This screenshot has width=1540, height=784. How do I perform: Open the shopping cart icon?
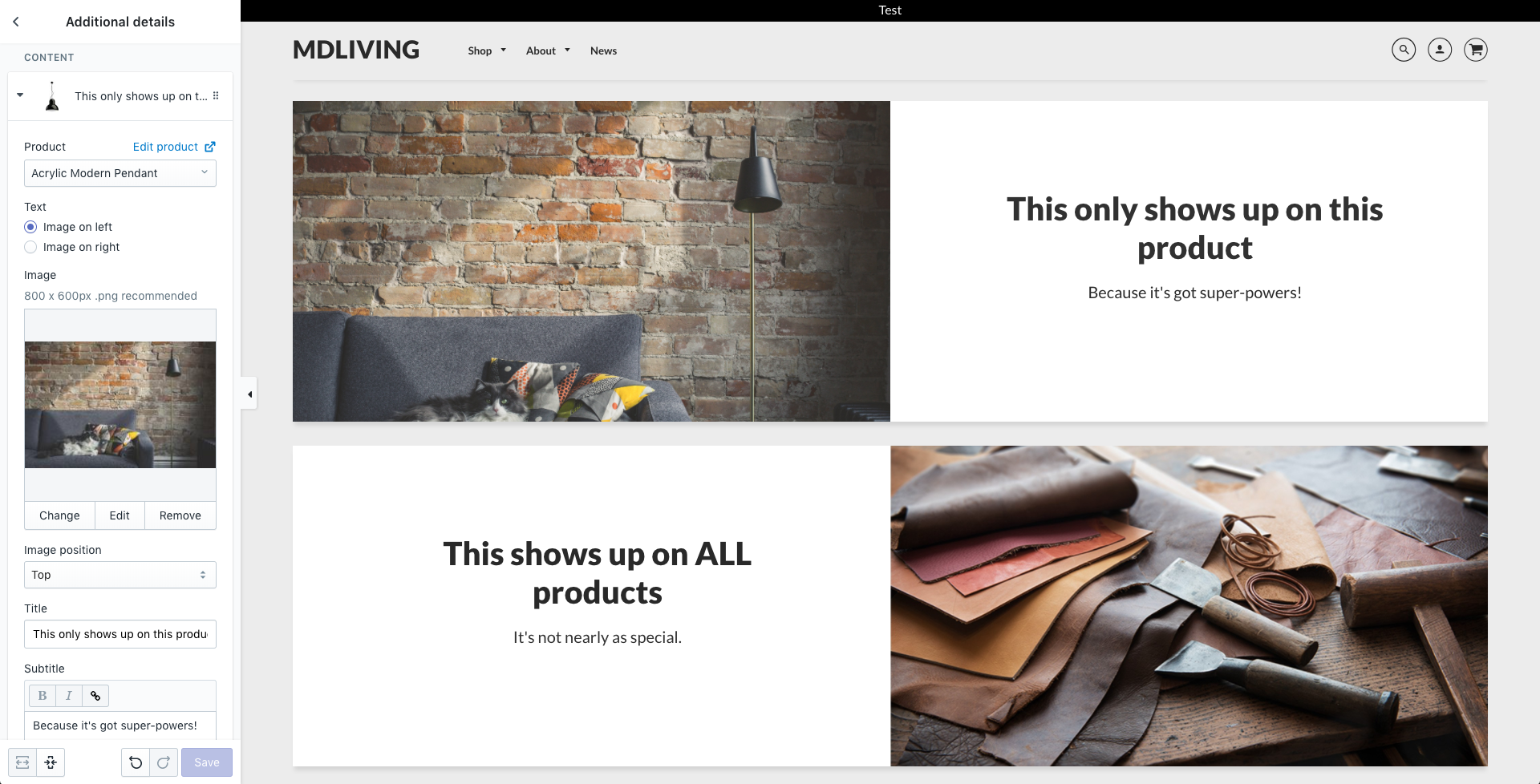1476,50
